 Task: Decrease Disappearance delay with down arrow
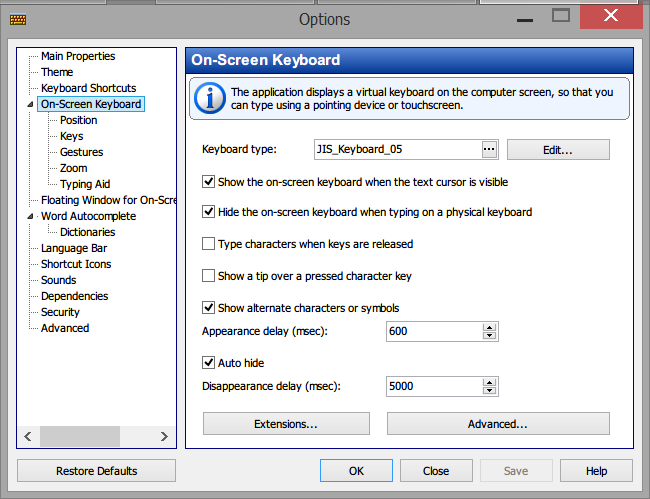coord(490,390)
